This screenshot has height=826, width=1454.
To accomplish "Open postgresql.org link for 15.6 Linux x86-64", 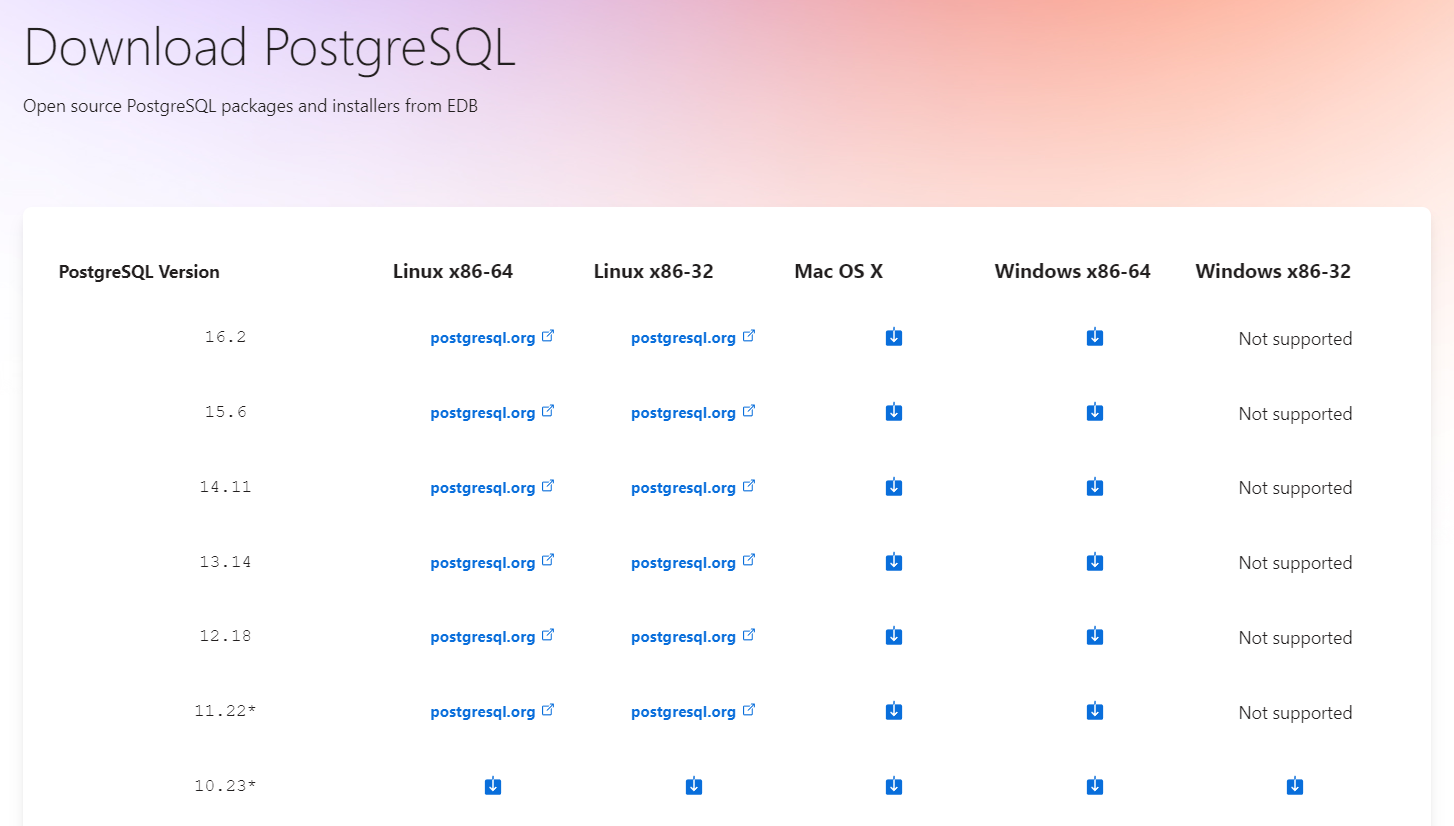I will (492, 413).
